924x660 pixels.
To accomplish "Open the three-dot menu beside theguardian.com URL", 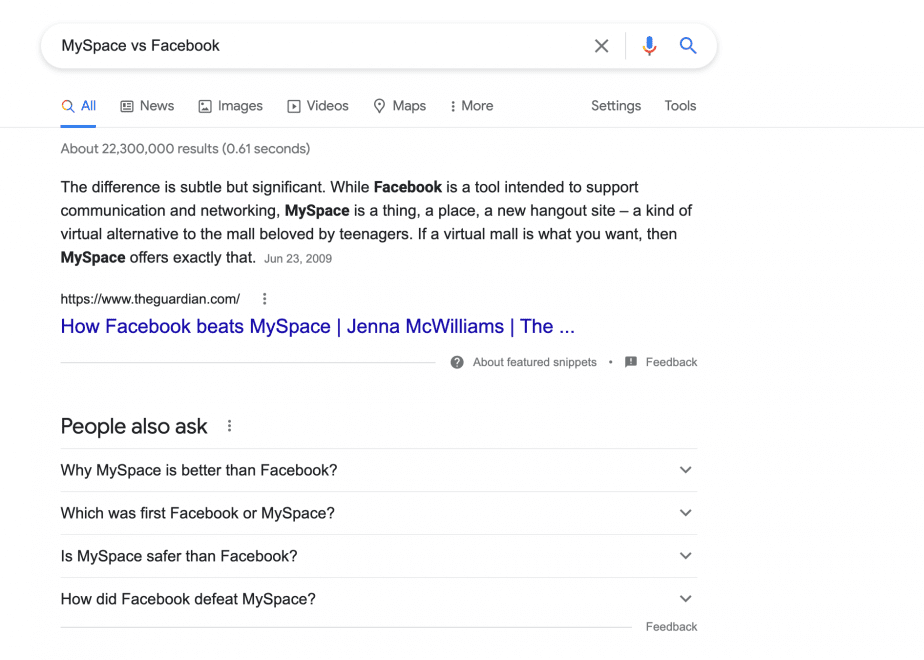I will pyautogui.click(x=265, y=299).
